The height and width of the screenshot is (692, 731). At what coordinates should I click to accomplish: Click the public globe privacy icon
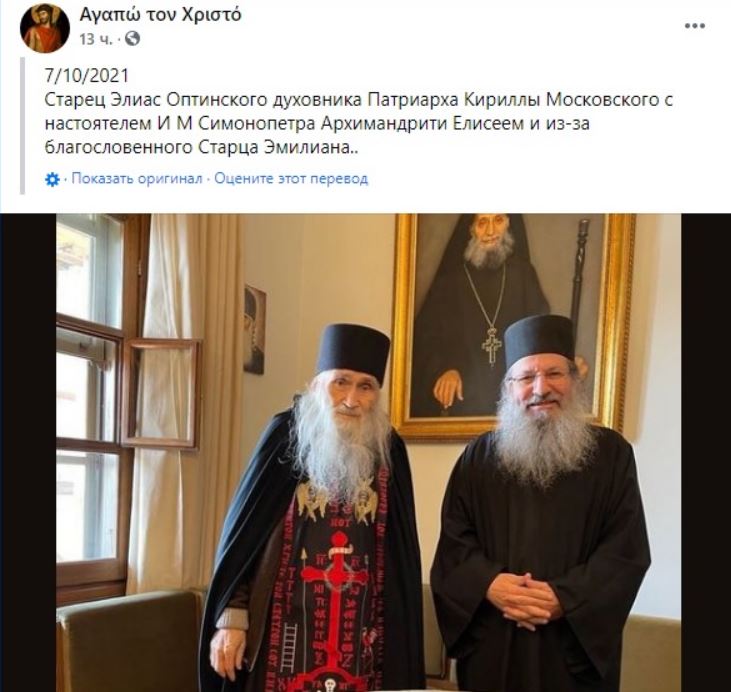pyautogui.click(x=132, y=39)
